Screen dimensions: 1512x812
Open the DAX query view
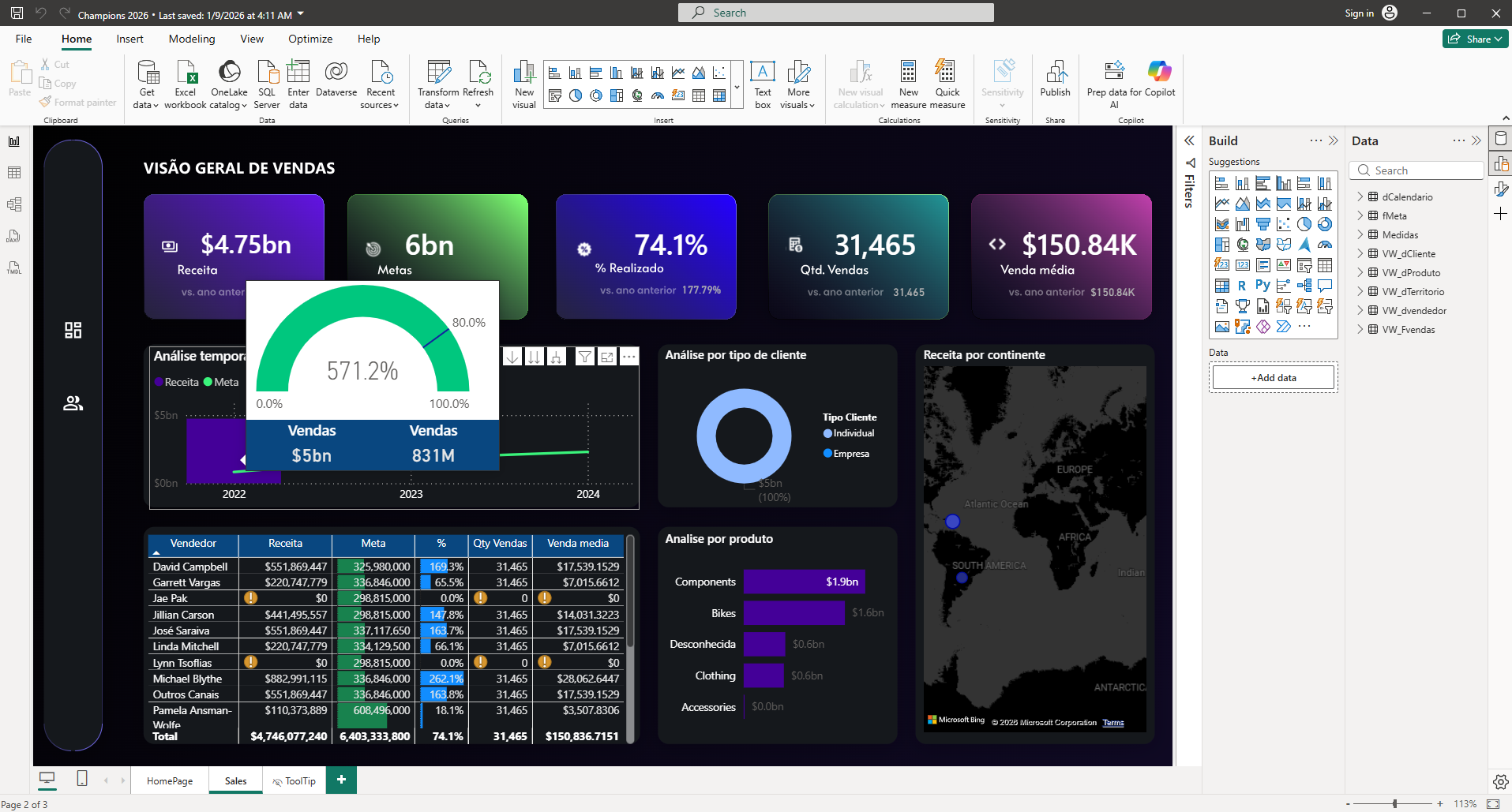13,235
